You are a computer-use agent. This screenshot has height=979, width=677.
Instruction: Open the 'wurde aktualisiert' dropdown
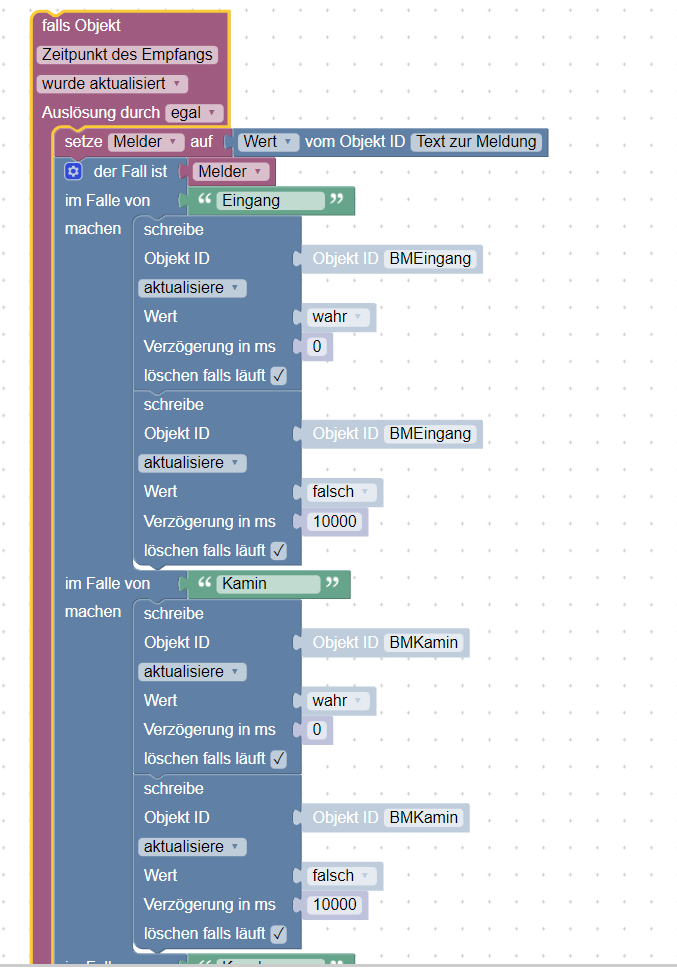[112, 84]
